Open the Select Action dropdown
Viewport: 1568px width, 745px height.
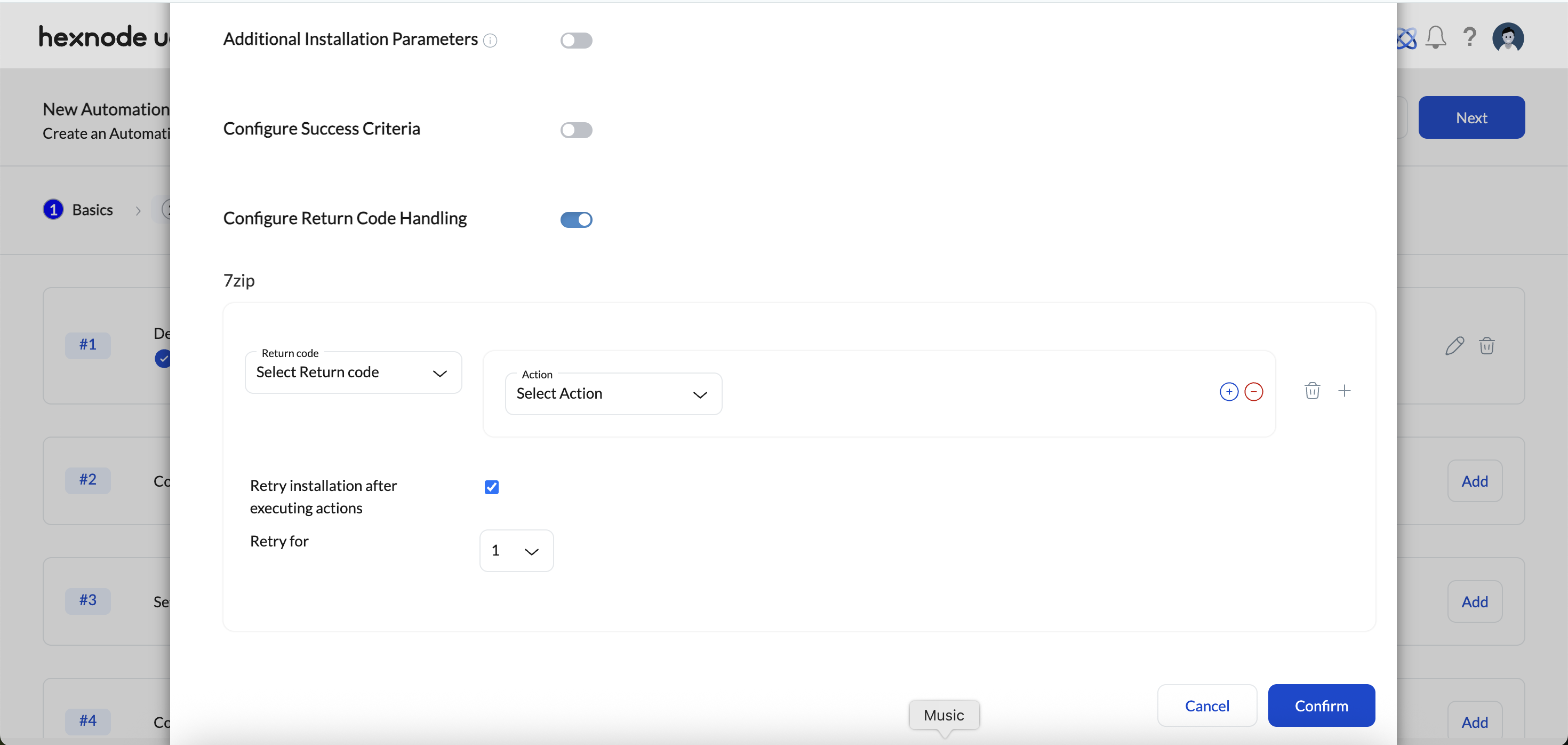[x=613, y=393]
